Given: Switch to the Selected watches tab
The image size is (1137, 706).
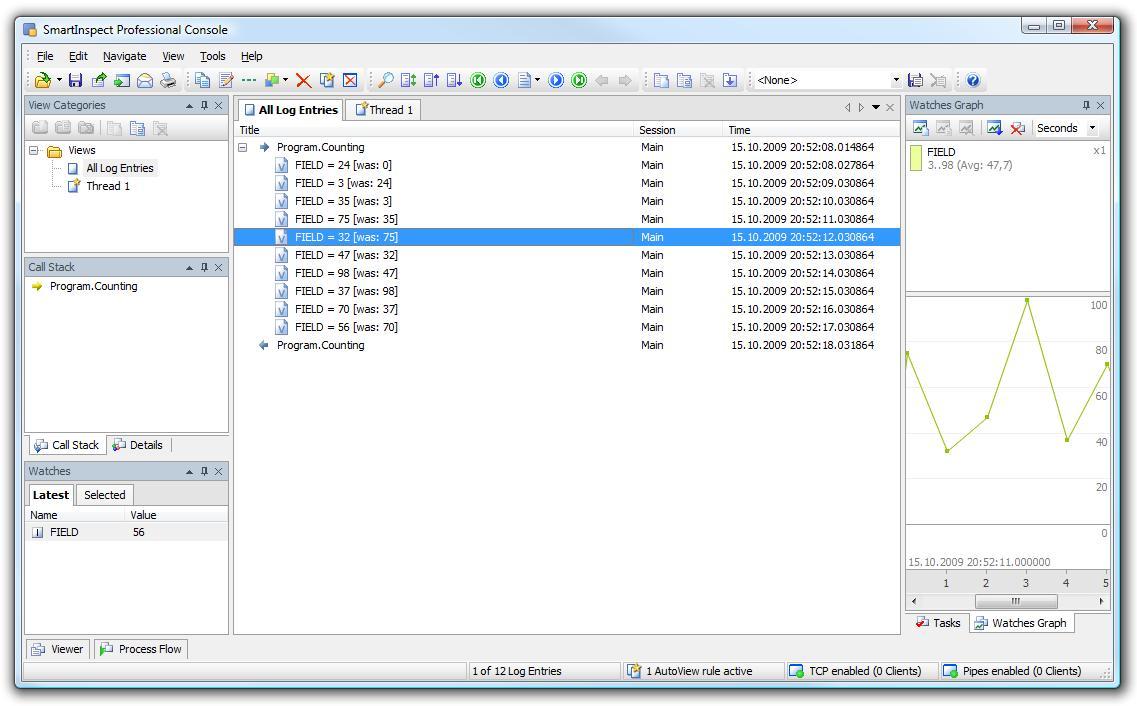Looking at the screenshot, I should pyautogui.click(x=104, y=495).
